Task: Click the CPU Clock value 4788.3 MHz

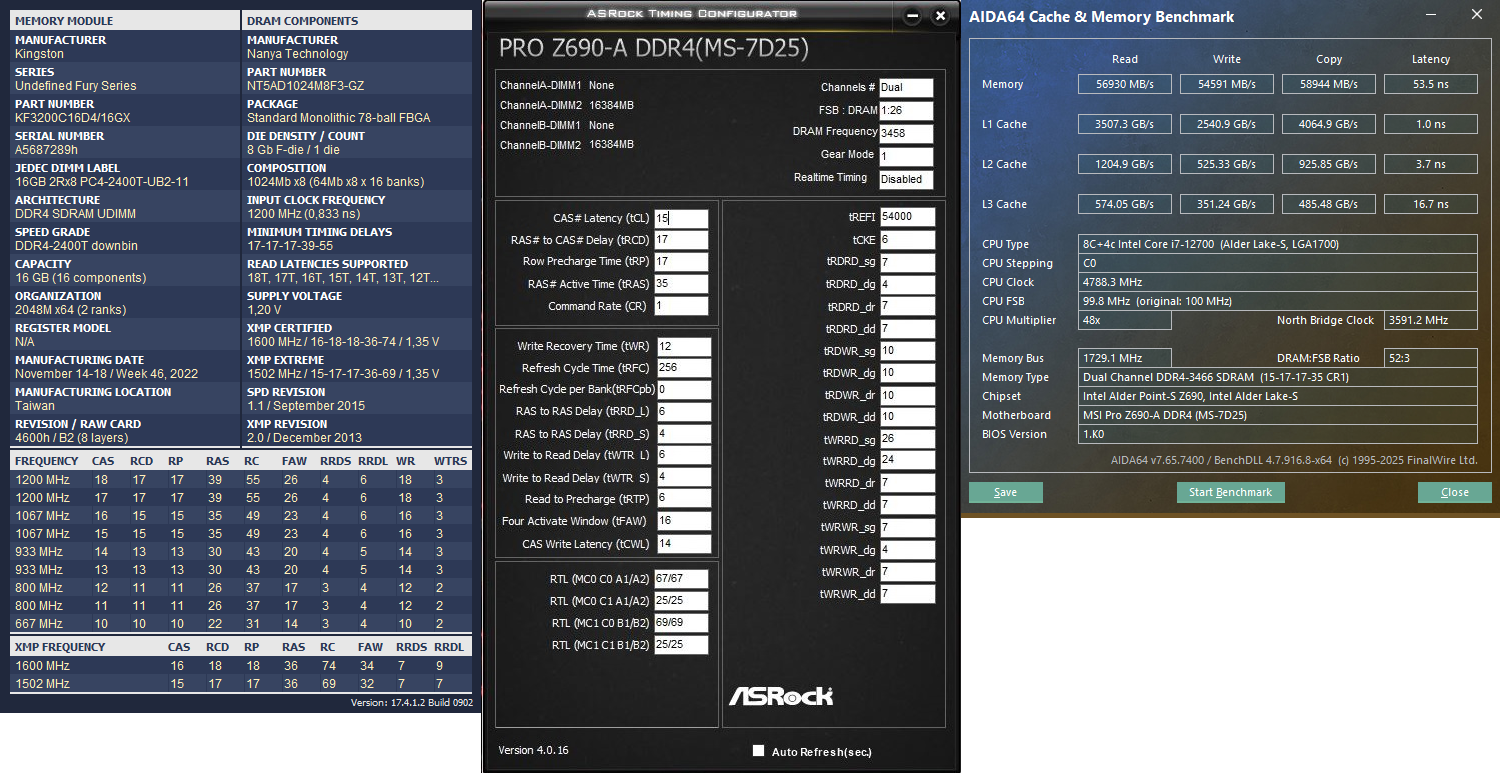Action: point(1278,282)
